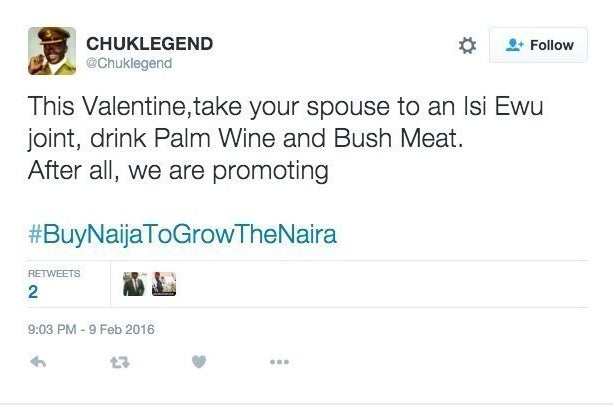Open the second retweeter's avatar
The image size is (613, 405).
(164, 284)
